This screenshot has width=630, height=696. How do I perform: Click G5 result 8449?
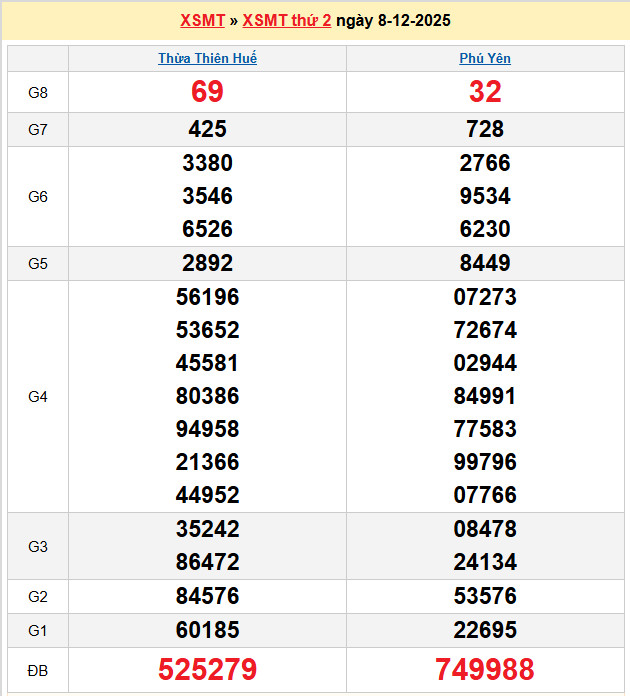485,263
